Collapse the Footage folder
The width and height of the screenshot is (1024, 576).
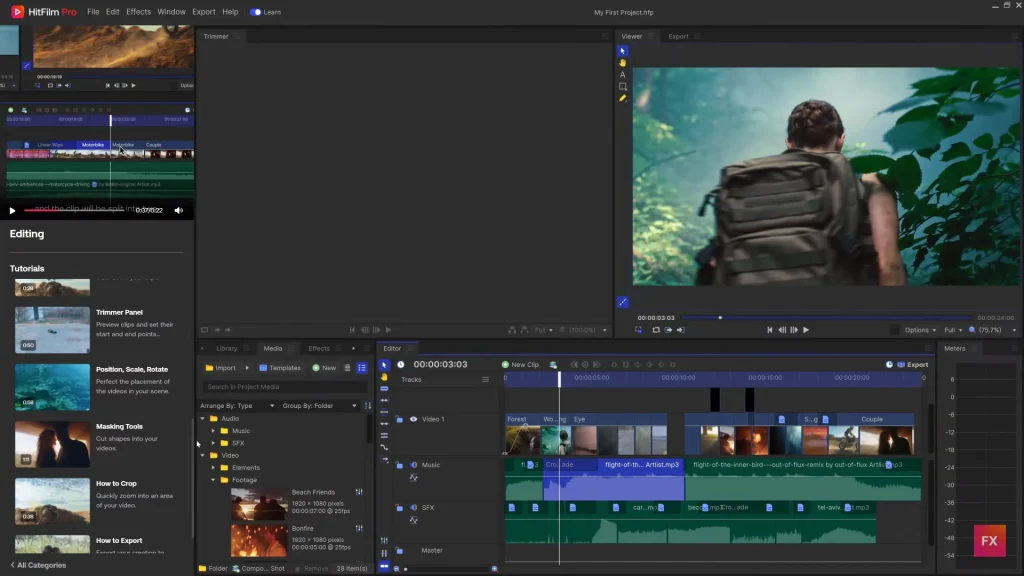pos(213,480)
